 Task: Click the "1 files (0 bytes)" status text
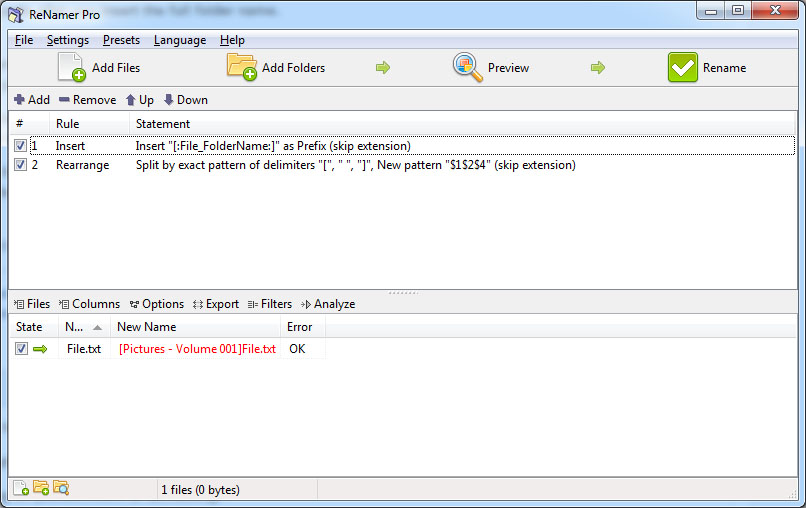point(200,490)
